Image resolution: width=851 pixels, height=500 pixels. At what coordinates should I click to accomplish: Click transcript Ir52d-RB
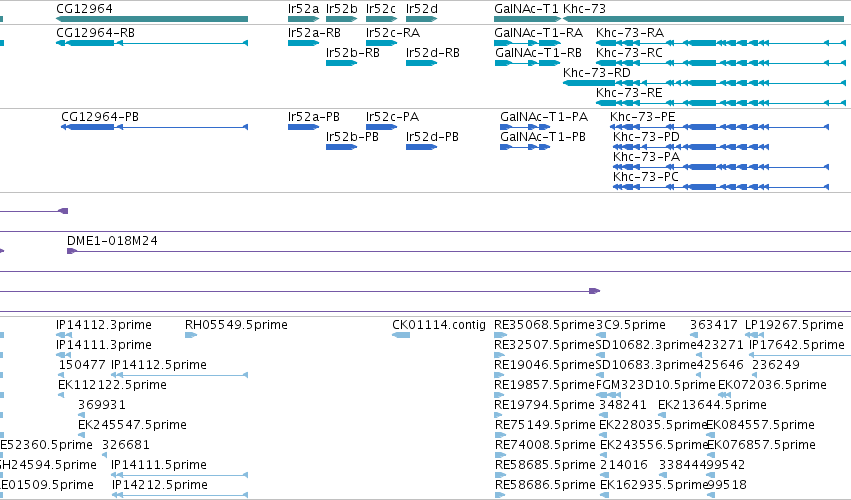click(x=433, y=53)
